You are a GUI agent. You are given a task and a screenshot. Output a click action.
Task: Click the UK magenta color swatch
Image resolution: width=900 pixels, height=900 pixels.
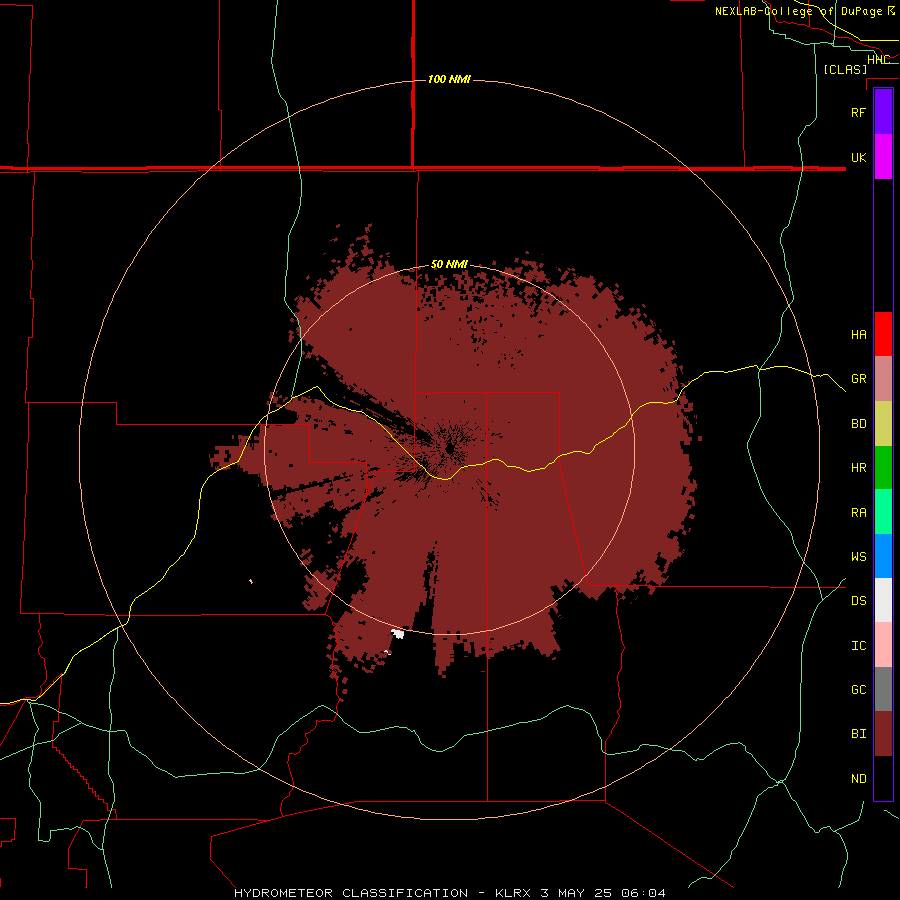tap(883, 157)
